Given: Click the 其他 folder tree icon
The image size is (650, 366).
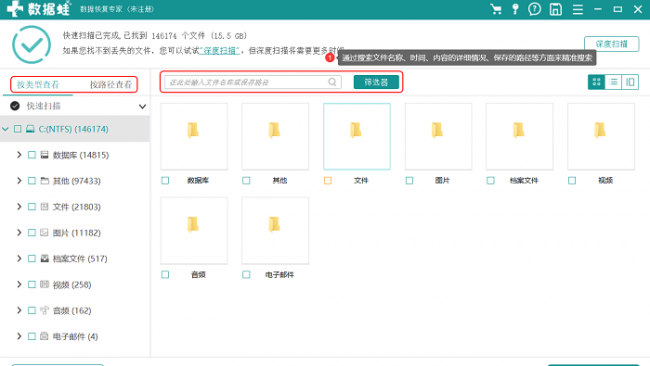Looking at the screenshot, I should click(x=44, y=181).
